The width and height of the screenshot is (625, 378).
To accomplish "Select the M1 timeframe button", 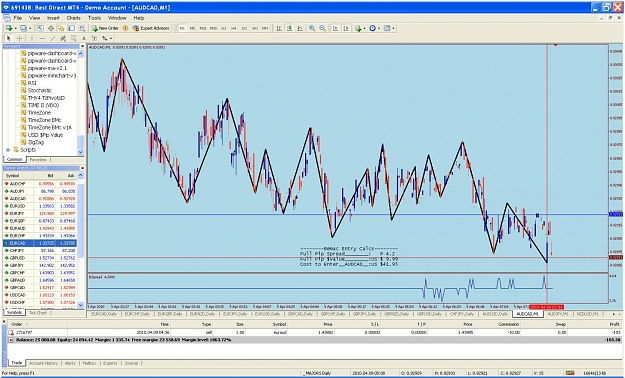I will [x=182, y=28].
